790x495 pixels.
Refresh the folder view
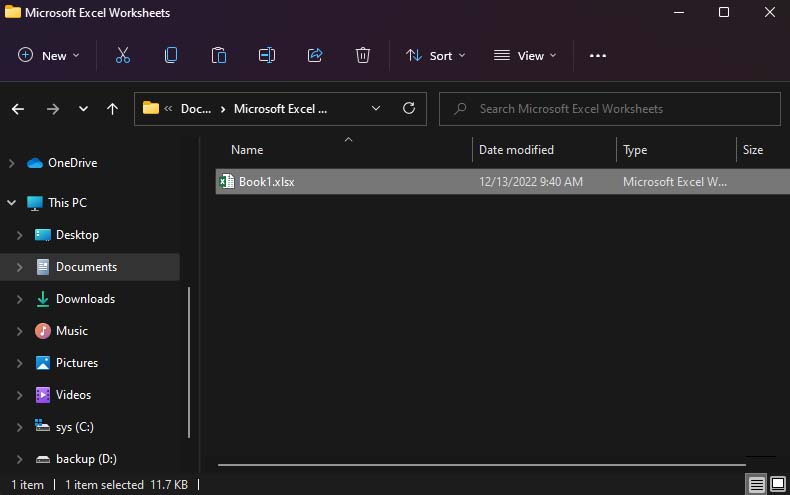409,108
